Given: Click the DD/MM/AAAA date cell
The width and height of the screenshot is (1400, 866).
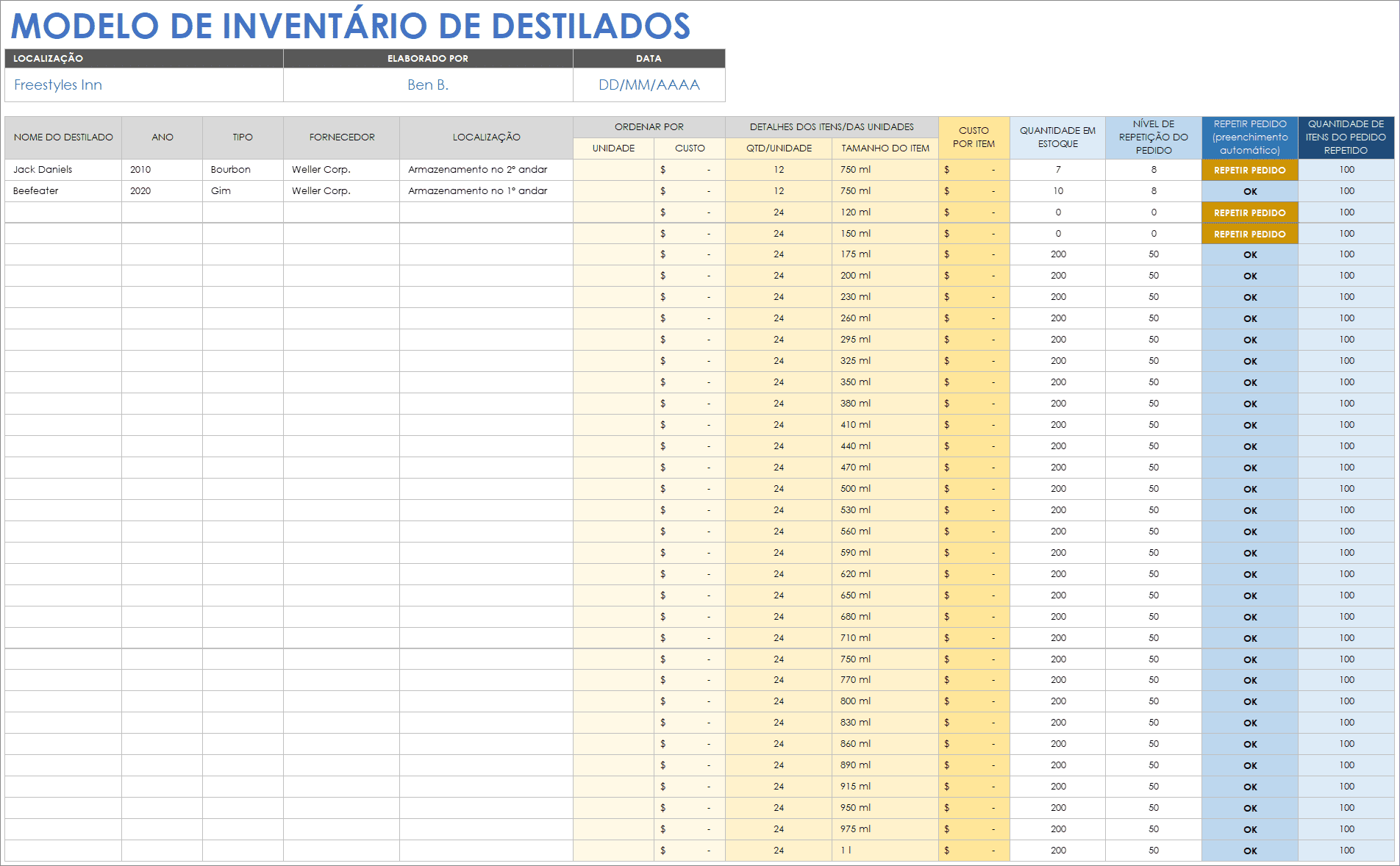Looking at the screenshot, I should pyautogui.click(x=649, y=85).
